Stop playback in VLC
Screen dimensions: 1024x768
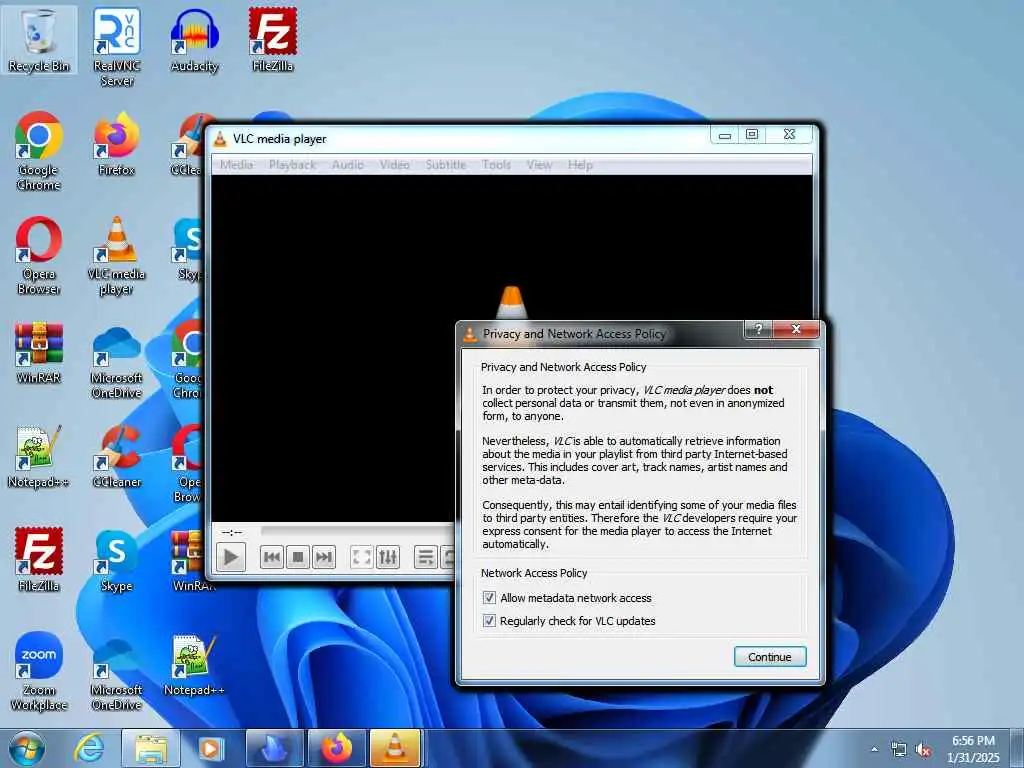(298, 557)
